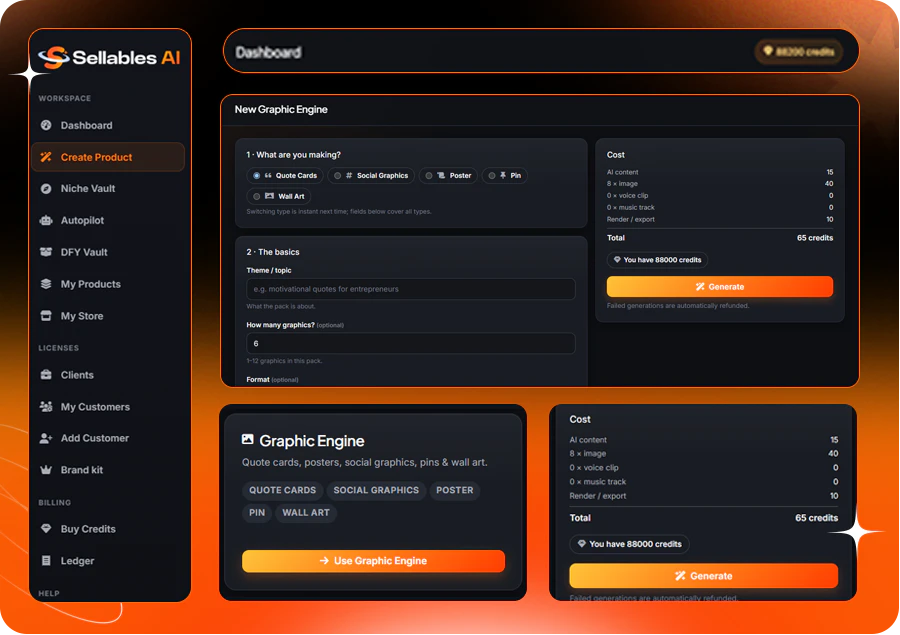Click 'Render / export' row in lower Cost card
Screen dimensions: 900x635
click(x=704, y=495)
